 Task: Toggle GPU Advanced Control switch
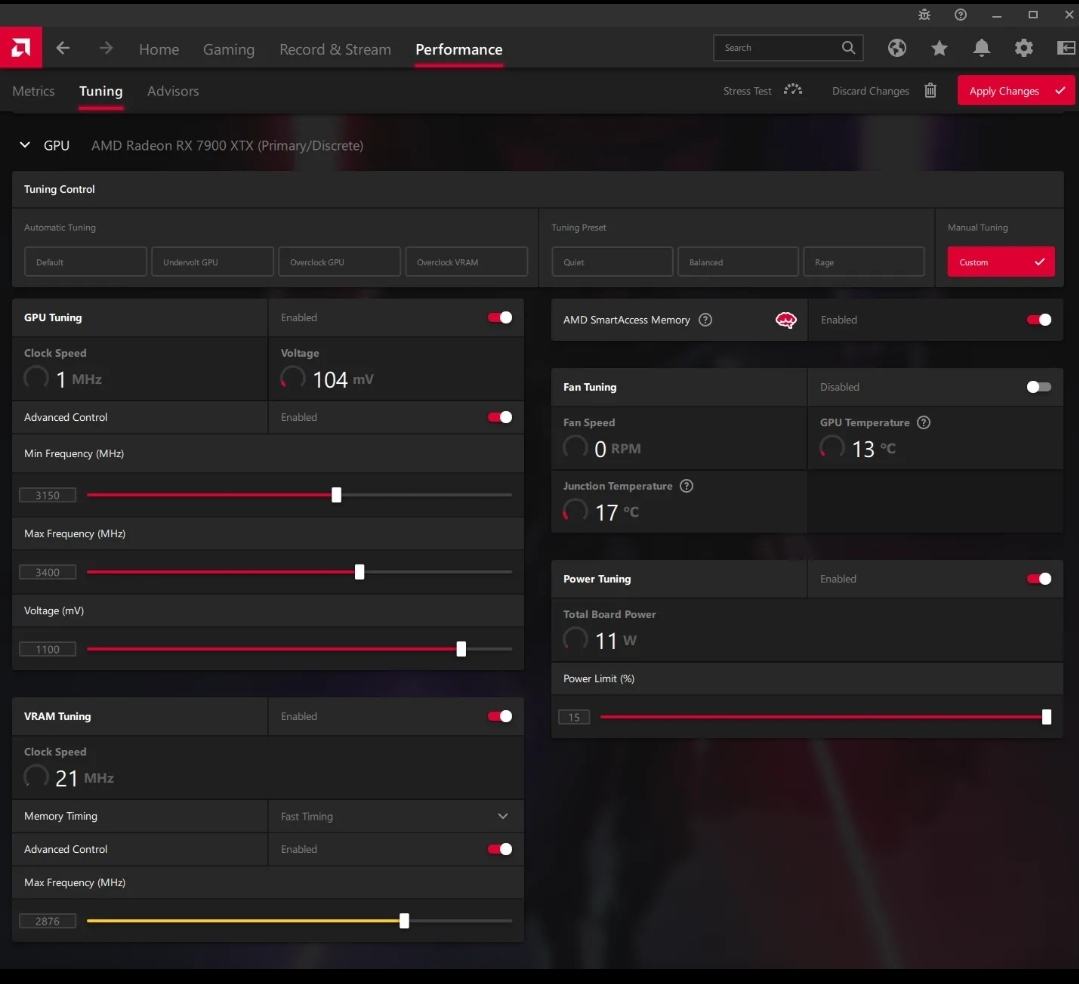click(x=500, y=417)
